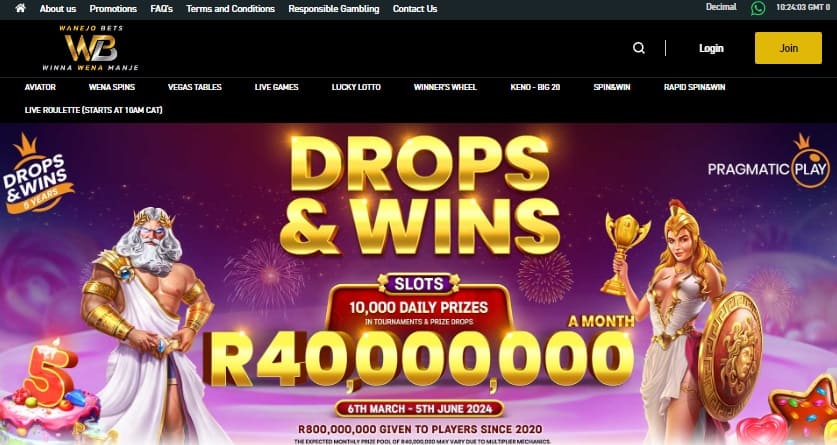The image size is (837, 445).
Task: Open Keno - Big 20 game
Action: (x=535, y=87)
